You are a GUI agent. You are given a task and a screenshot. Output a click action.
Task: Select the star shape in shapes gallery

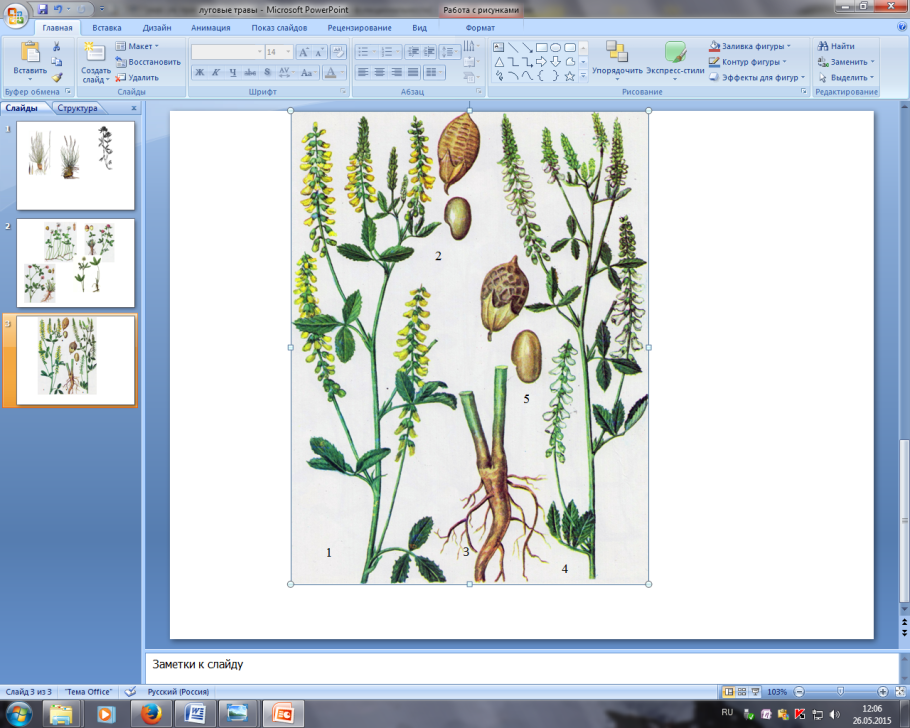pyautogui.click(x=569, y=75)
